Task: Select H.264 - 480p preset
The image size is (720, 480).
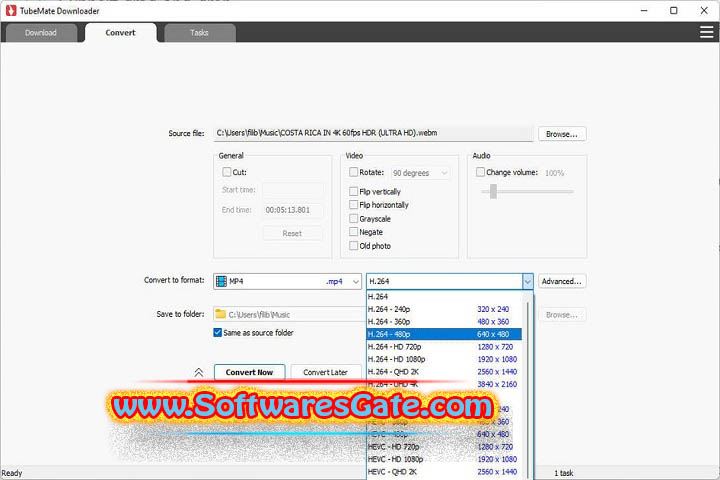Action: point(444,334)
